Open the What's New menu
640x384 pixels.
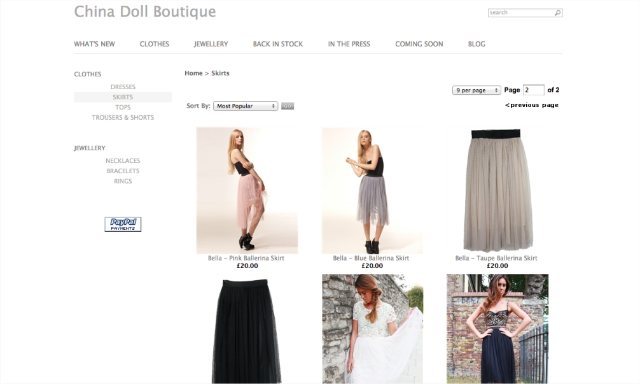(x=94, y=44)
